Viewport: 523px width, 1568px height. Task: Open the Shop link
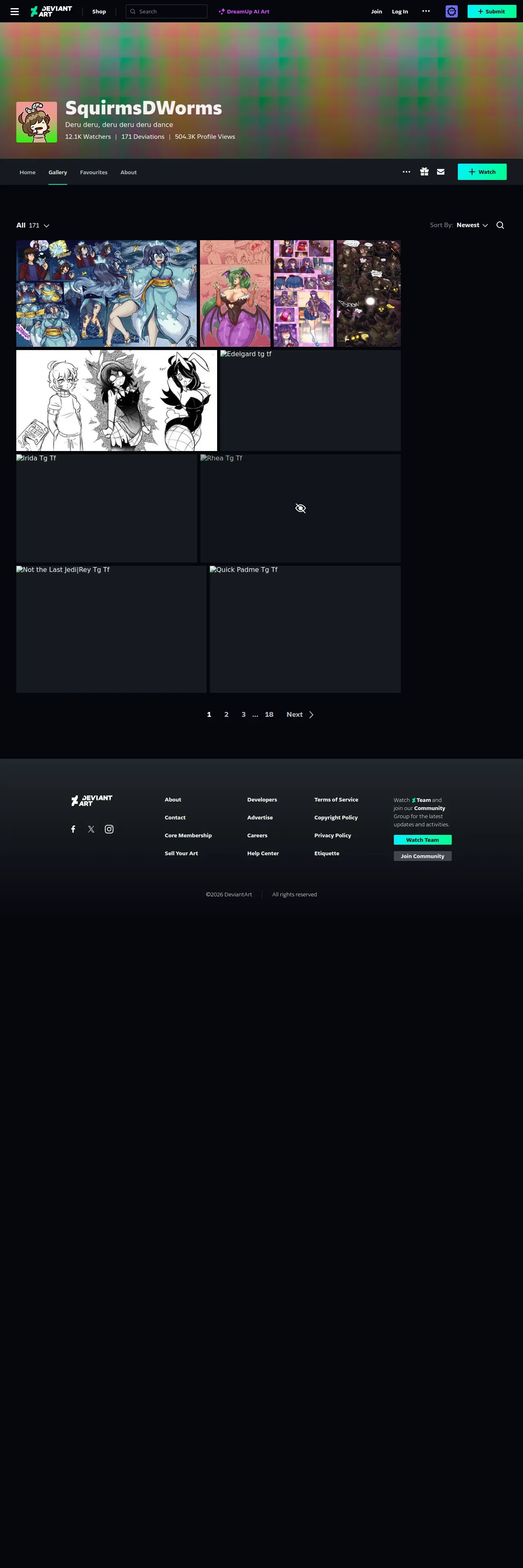click(99, 11)
